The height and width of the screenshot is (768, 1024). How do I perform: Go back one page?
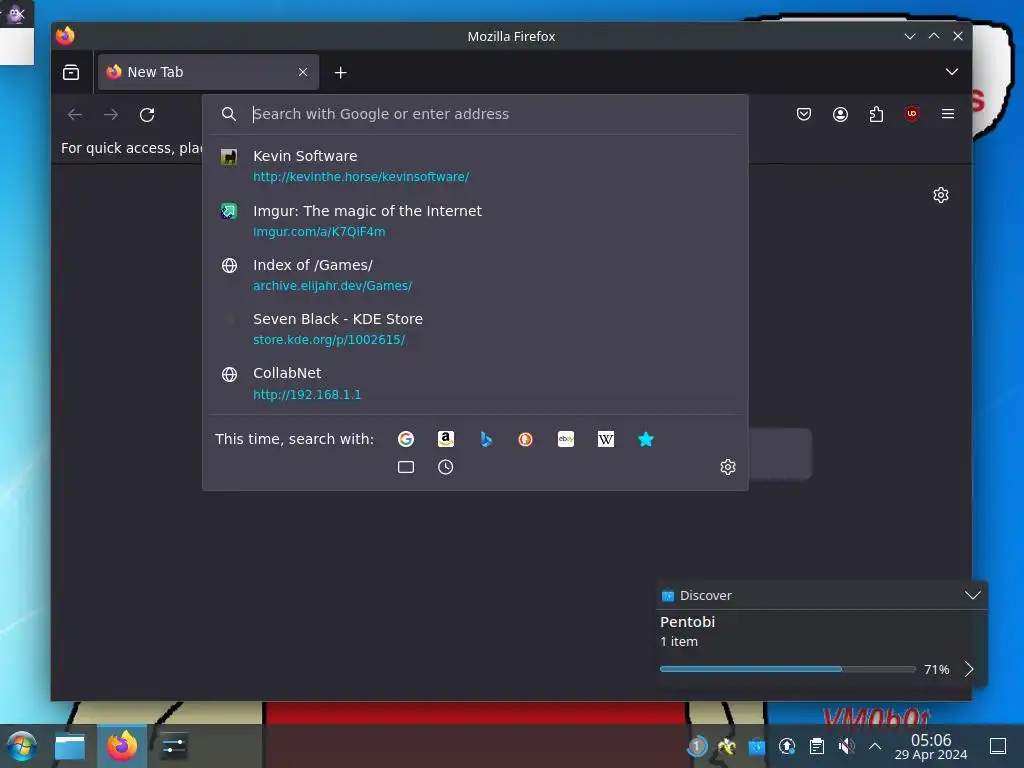coord(75,114)
